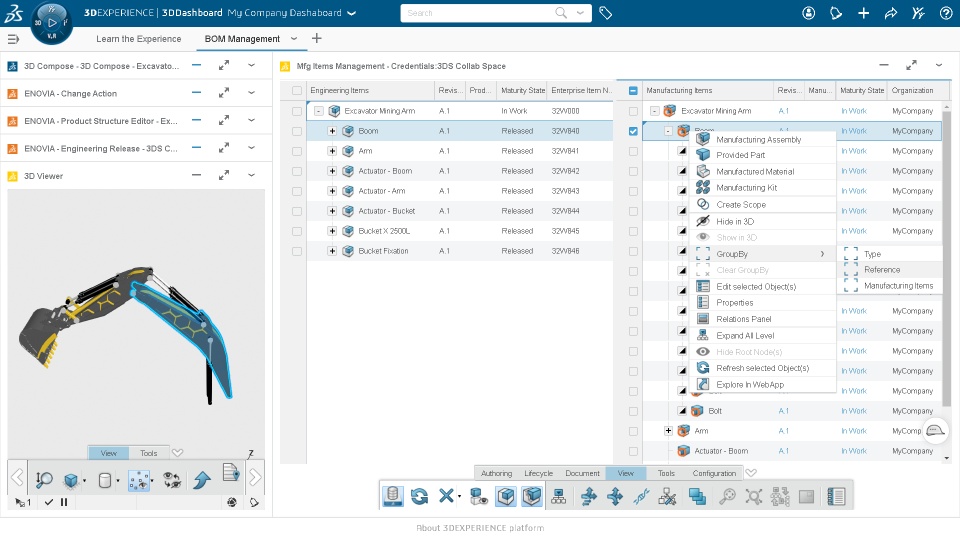Click the delete X icon in Mfg toolbar
This screenshot has height=540, width=960.
pyautogui.click(x=446, y=496)
